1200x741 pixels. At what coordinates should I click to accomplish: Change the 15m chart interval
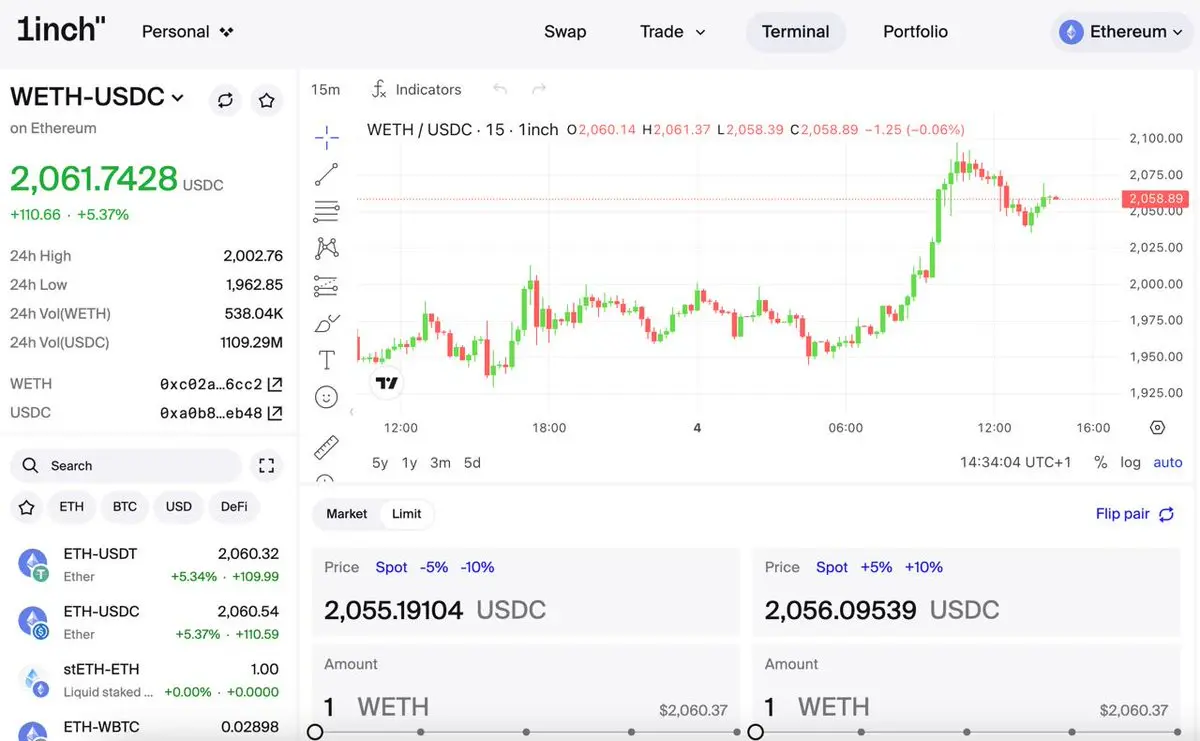coord(325,89)
